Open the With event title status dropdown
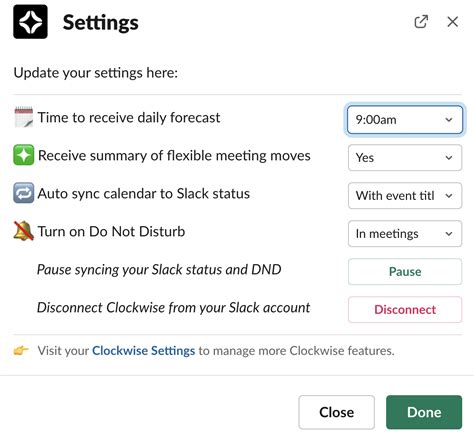Viewport: 474px width, 437px height. point(405,196)
